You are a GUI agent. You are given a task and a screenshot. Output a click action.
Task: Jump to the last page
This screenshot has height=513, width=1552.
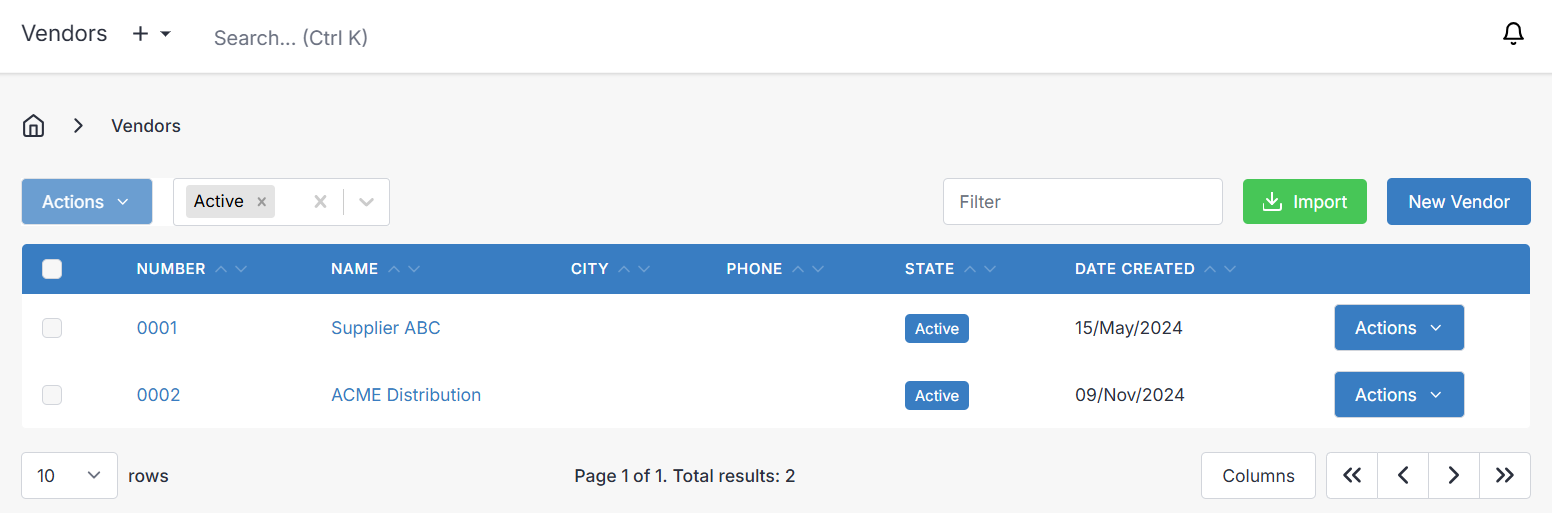coord(1505,476)
